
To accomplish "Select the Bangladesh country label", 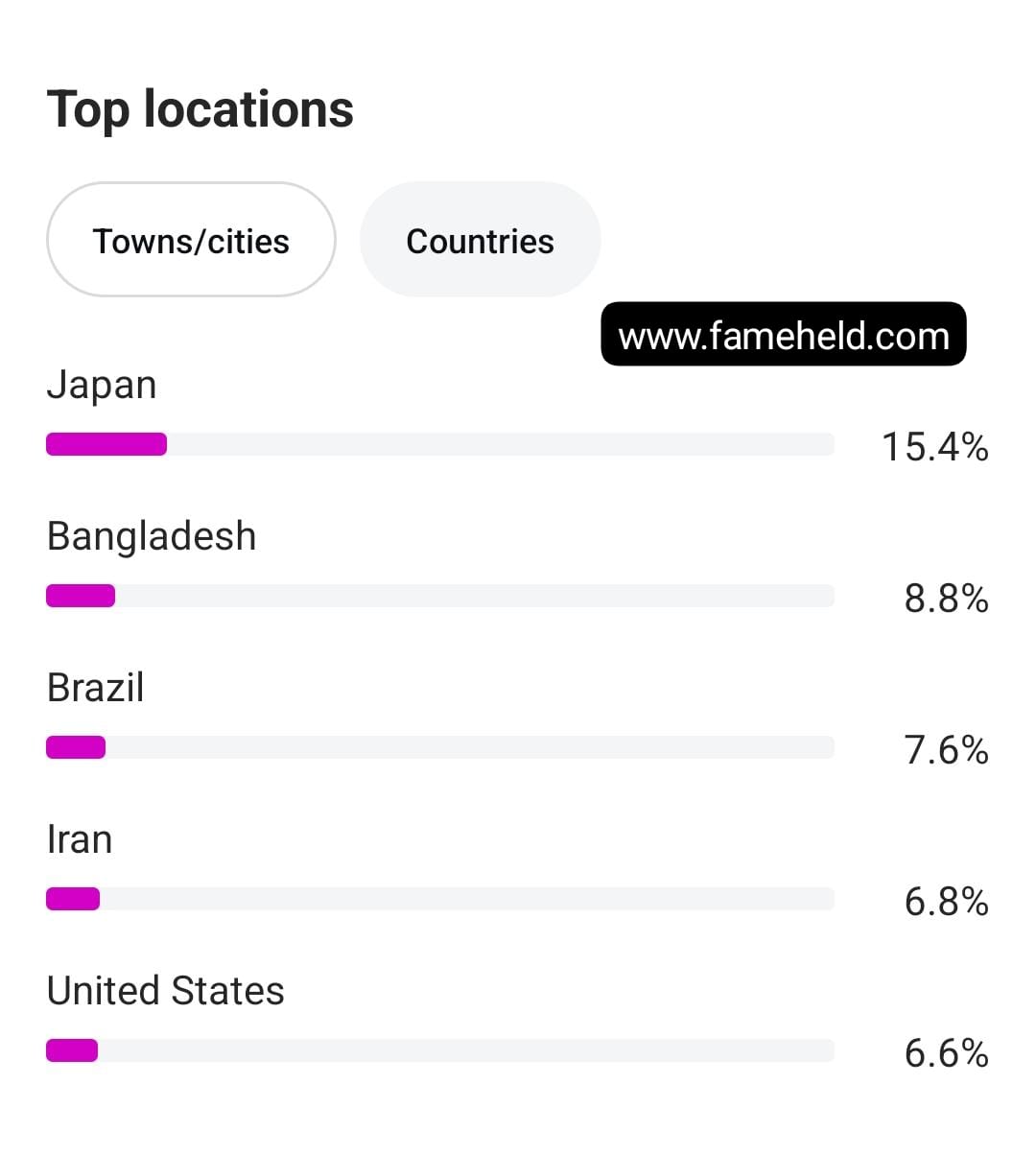I will [152, 536].
